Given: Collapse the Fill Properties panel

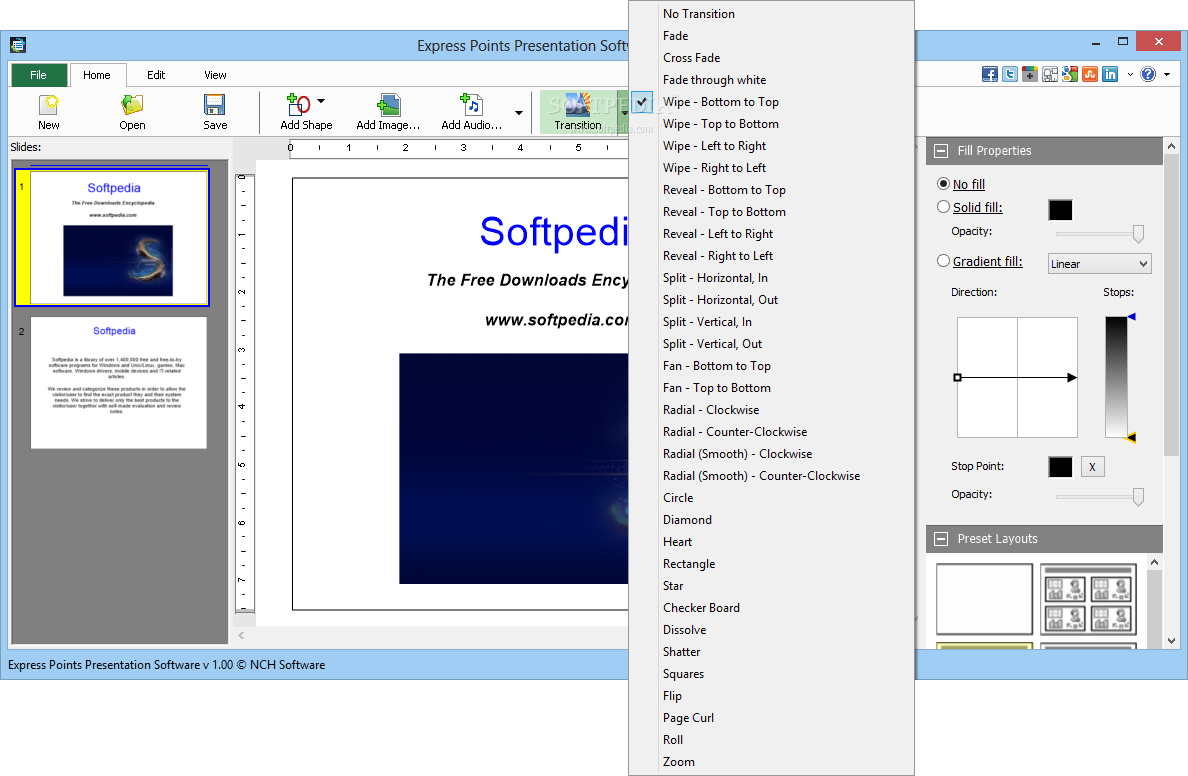Looking at the screenshot, I should click(941, 151).
